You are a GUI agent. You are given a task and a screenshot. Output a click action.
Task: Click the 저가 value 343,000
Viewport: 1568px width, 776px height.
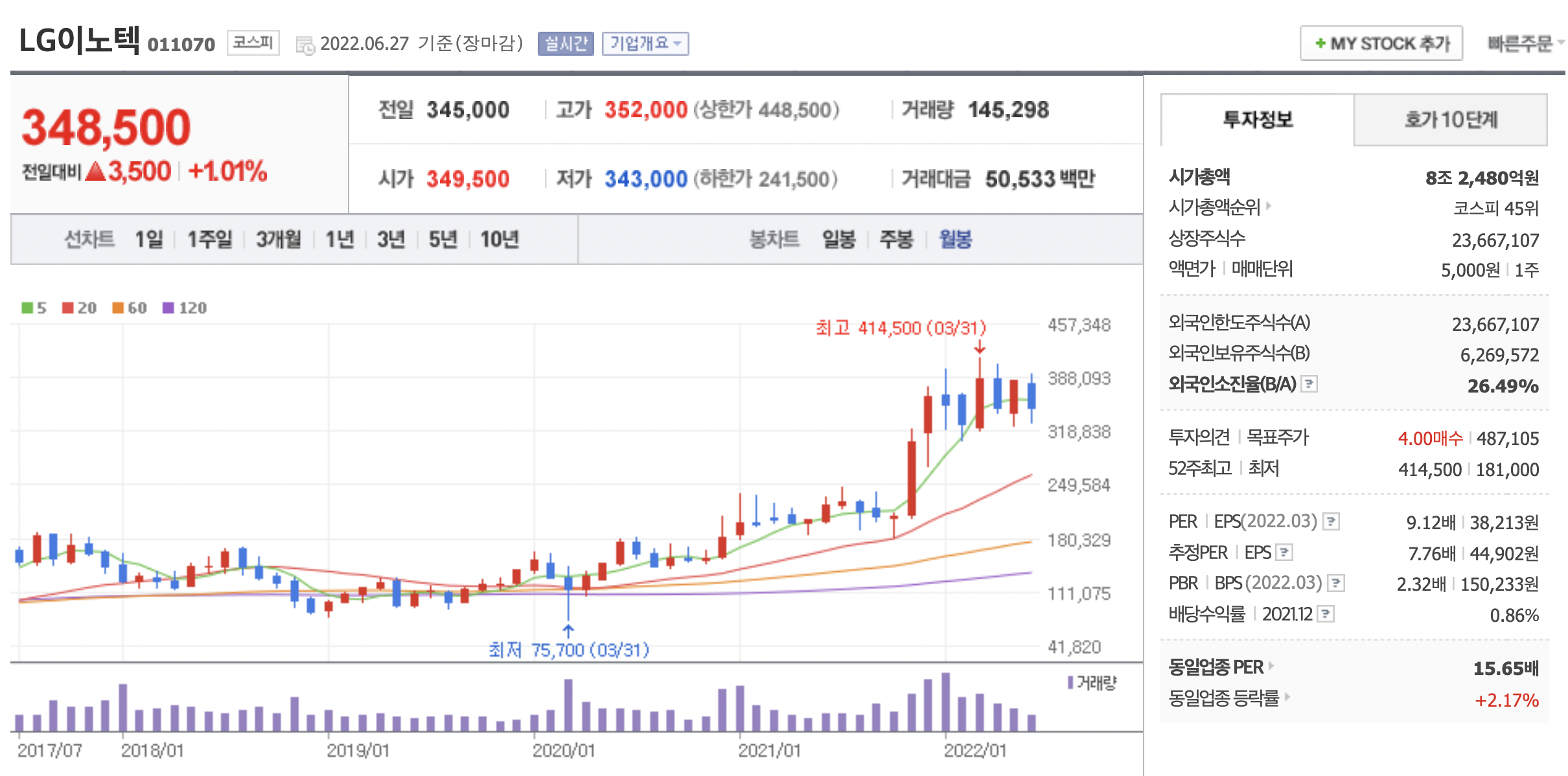pyautogui.click(x=646, y=179)
